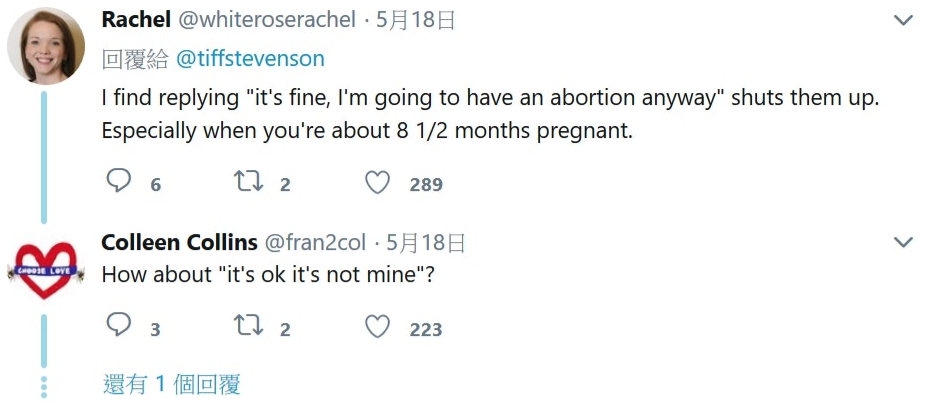This screenshot has height=403, width=945.
Task: Click the "it's ok it's not mine" tweet text
Action: point(268,275)
